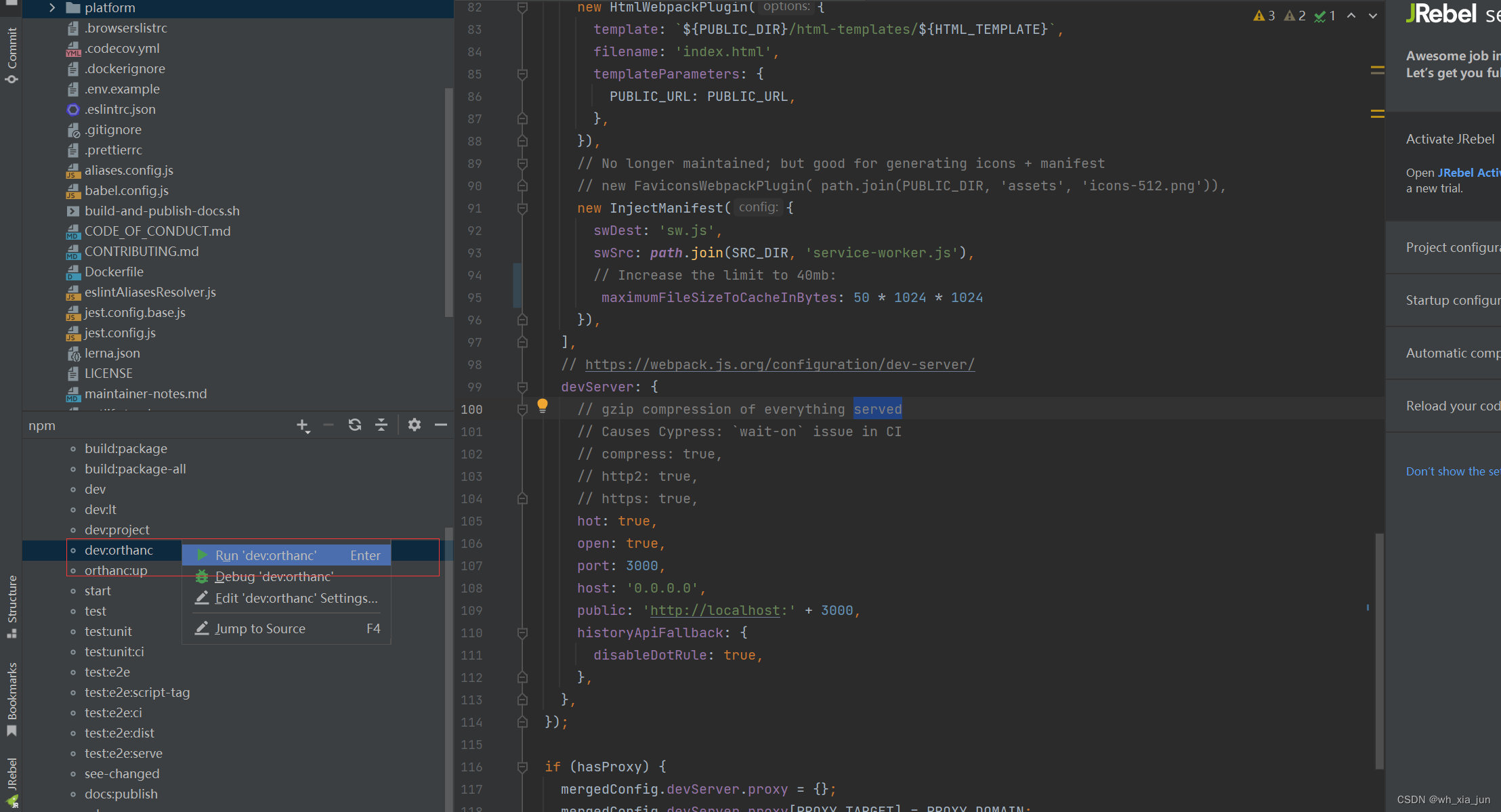Expand the platform folder
Viewport: 1501px width, 812px height.
point(52,7)
